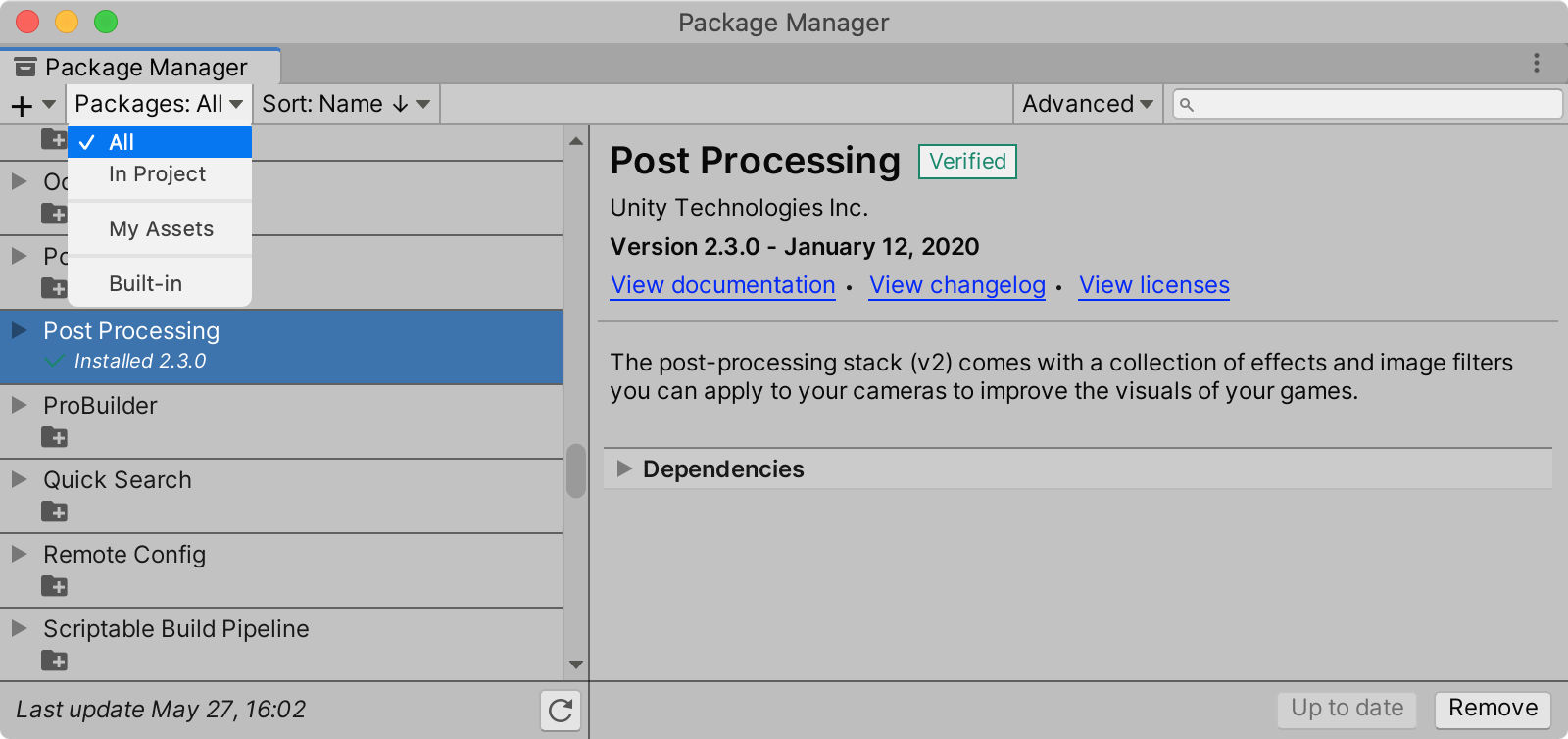This screenshot has height=739, width=1568.
Task: Click the folder-plus icon under Quick Search
Action: 55,512
